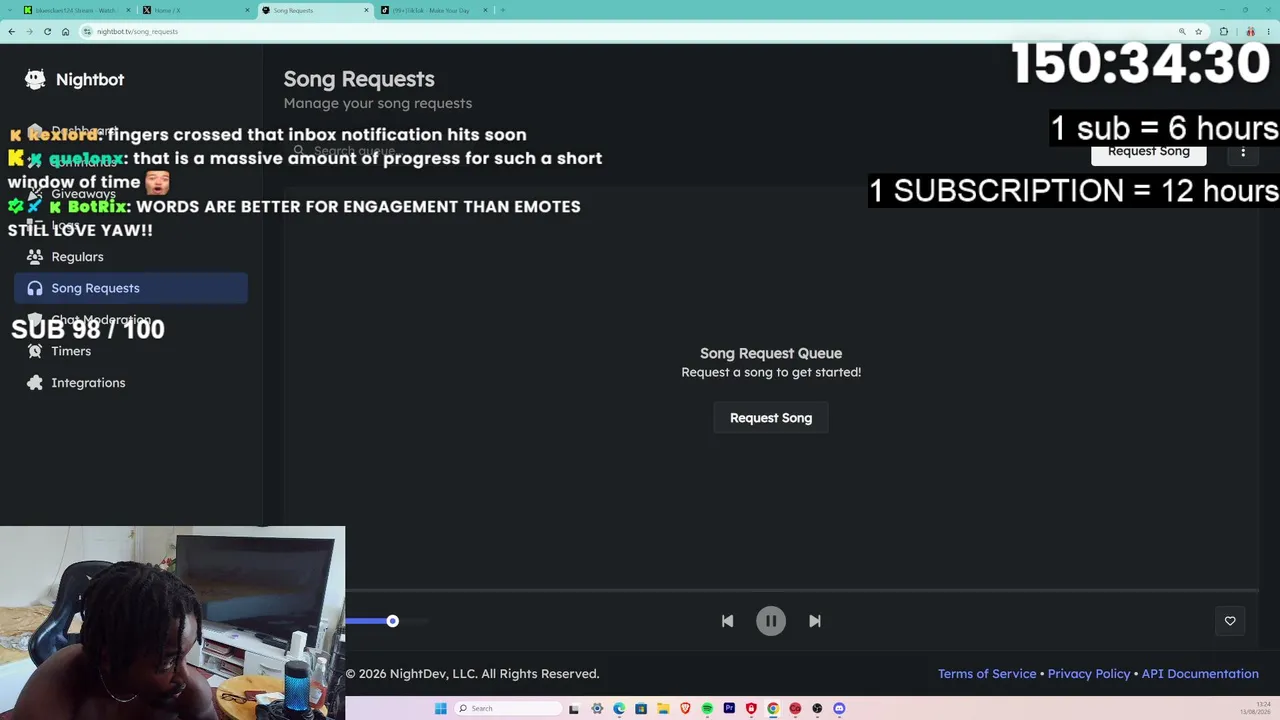
Task: Open the browser extensions puzzle icon
Action: (1223, 31)
